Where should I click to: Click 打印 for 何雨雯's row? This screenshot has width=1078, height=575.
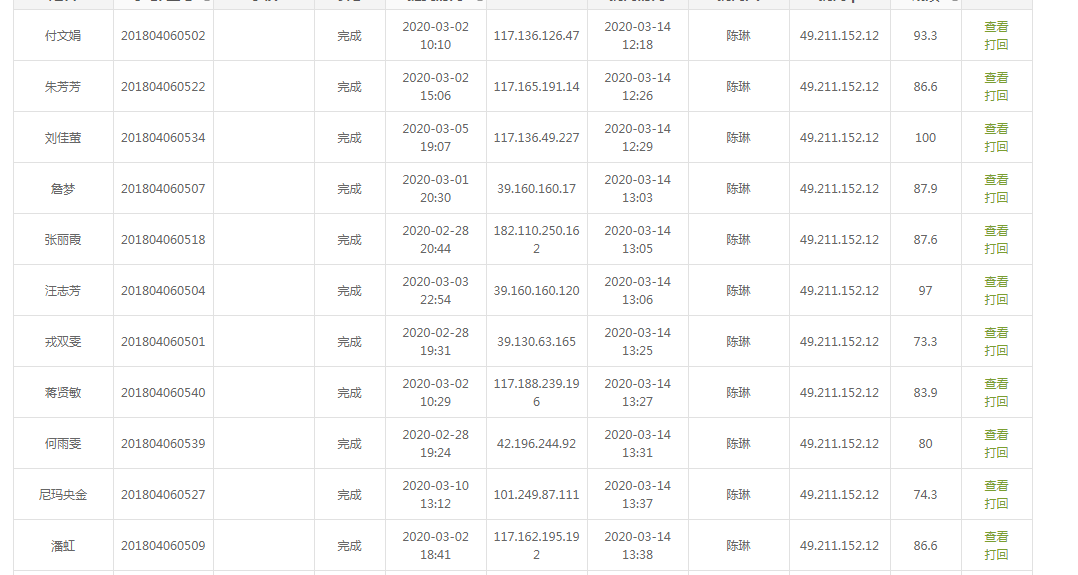996,453
